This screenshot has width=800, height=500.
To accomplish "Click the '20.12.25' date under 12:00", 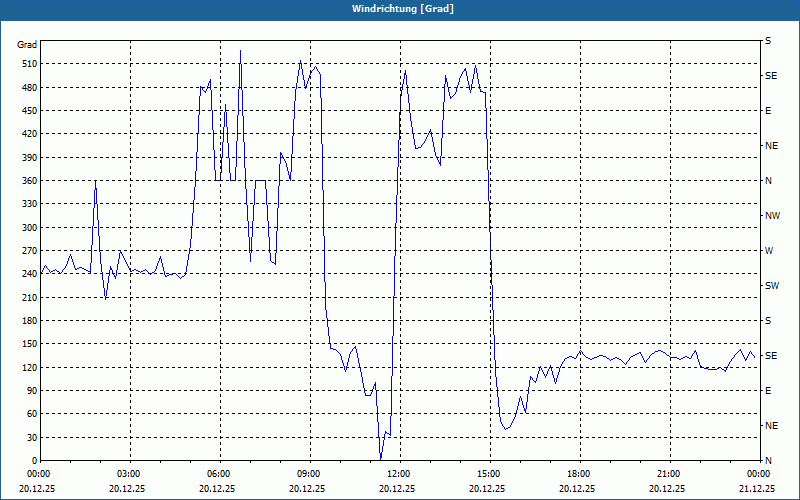I will (x=397, y=488).
